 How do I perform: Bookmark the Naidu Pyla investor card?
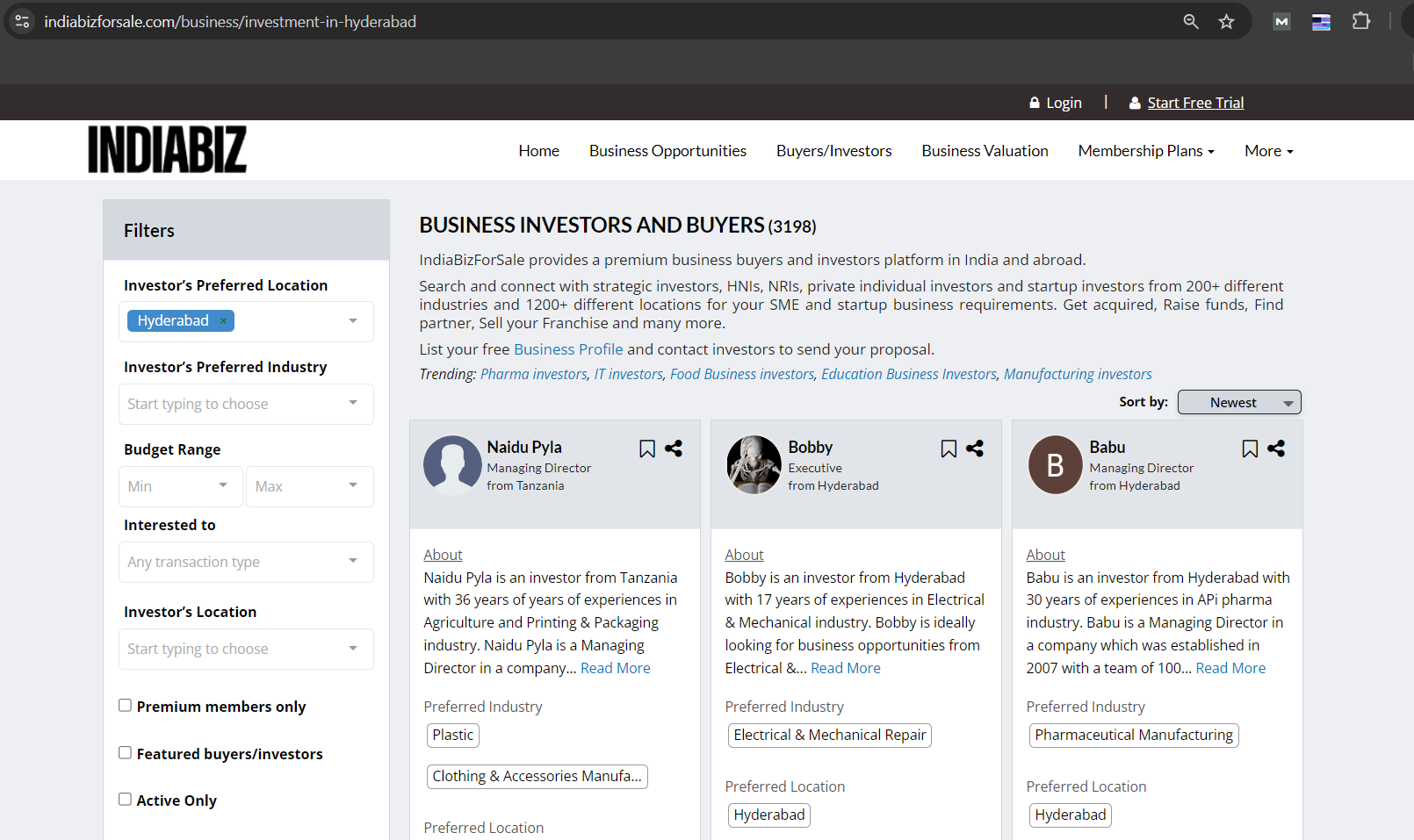click(x=647, y=449)
